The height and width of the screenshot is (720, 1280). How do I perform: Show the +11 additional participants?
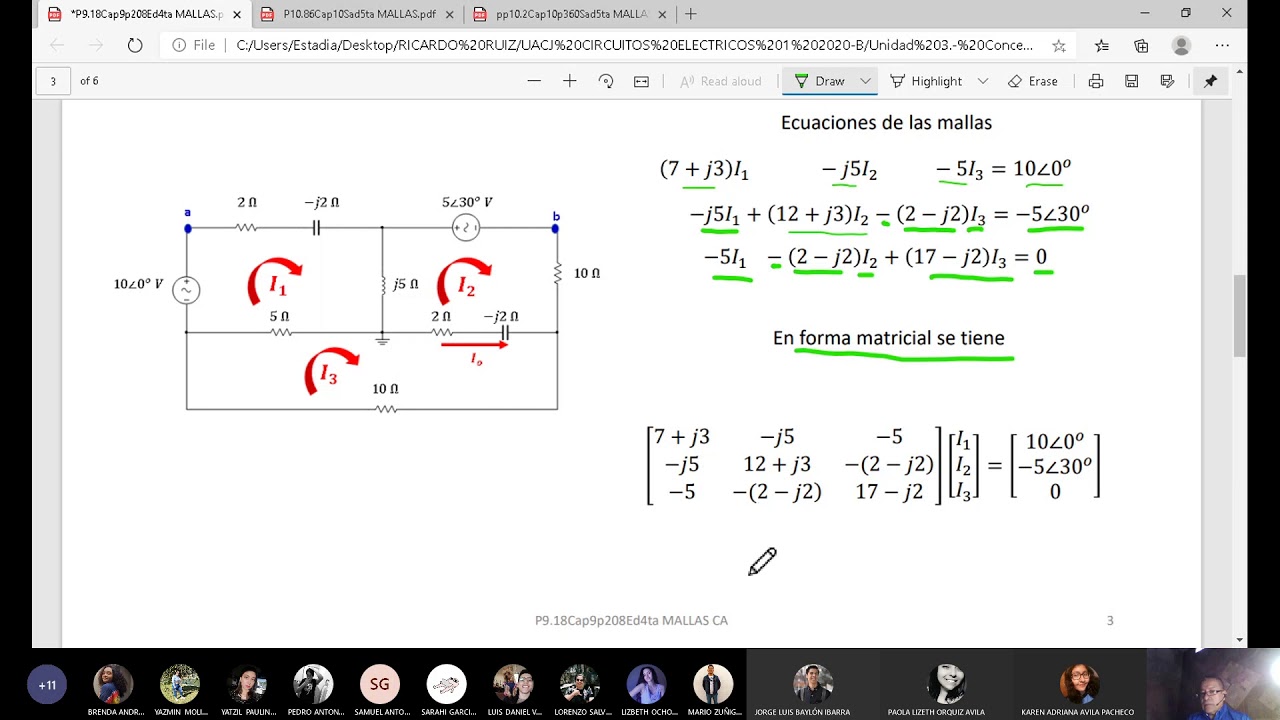(x=47, y=685)
